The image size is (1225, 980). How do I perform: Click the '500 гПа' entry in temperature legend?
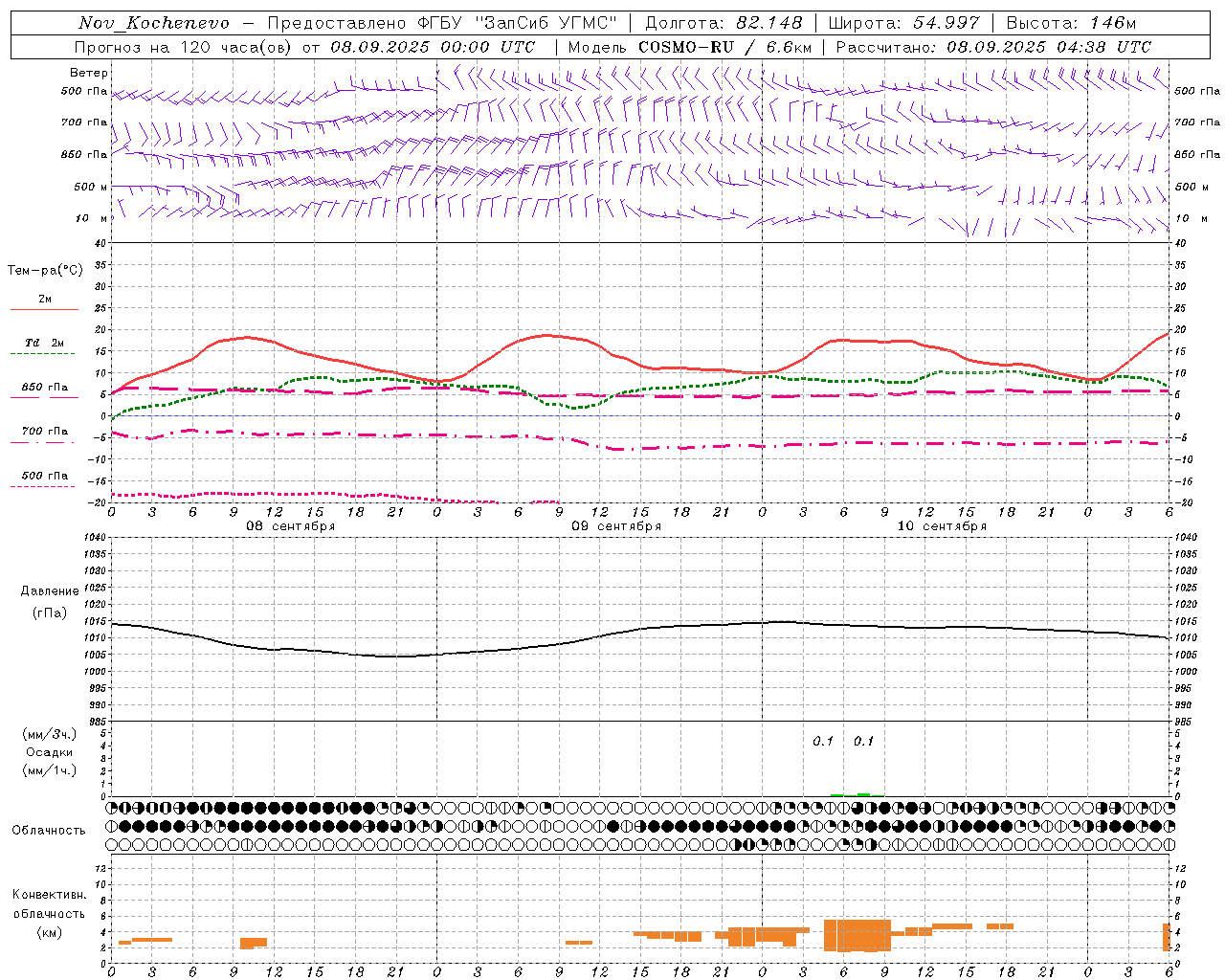click(45, 476)
